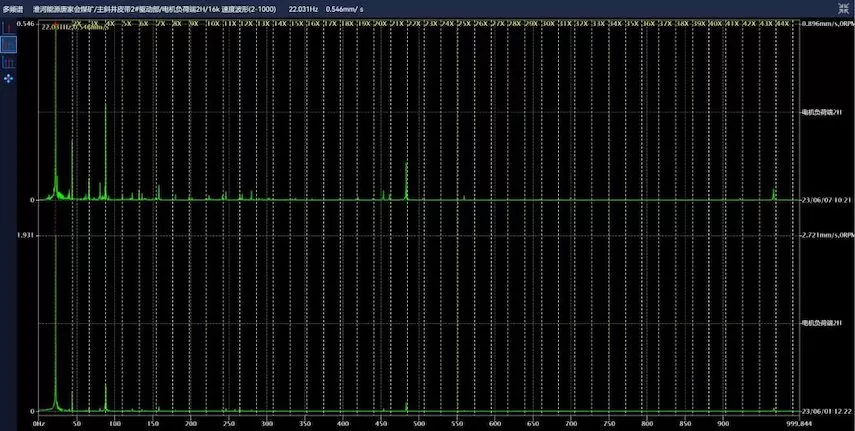Click the 23/06/01 12:22 timestamp label
855x431 pixels.
[x=825, y=411]
